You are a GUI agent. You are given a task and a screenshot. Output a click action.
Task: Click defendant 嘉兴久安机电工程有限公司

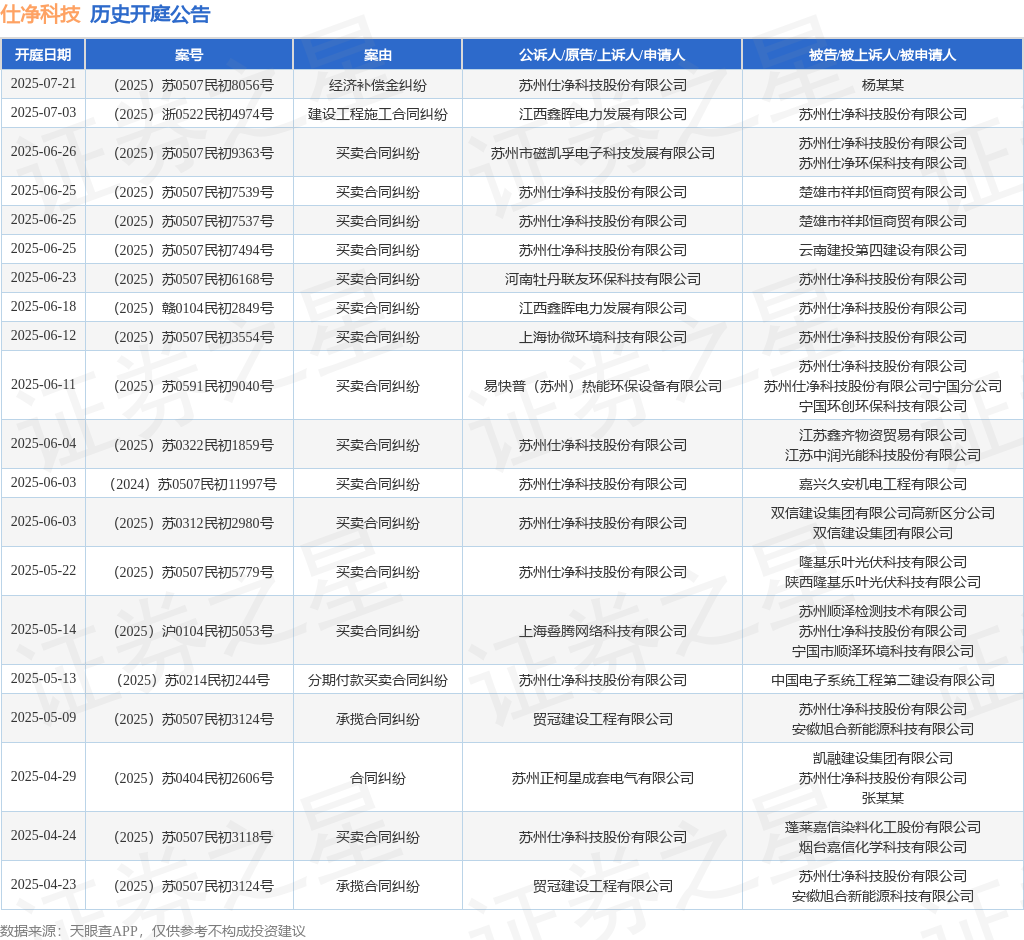pos(882,483)
